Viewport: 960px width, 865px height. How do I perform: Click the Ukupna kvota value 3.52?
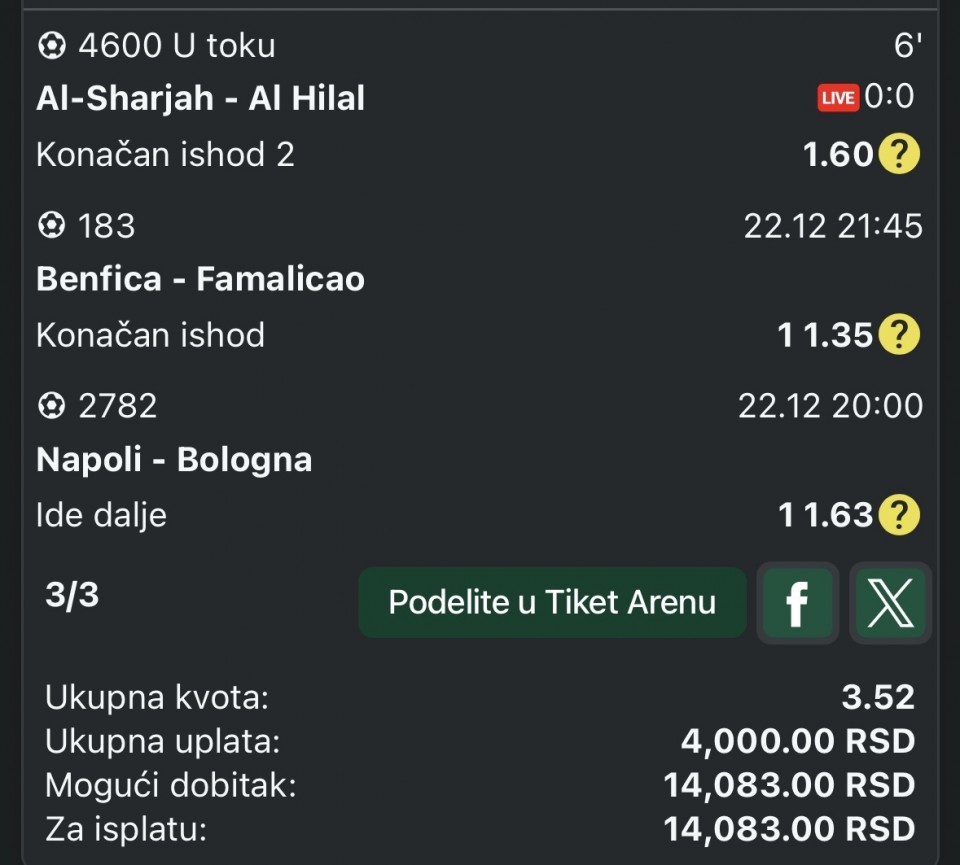878,697
